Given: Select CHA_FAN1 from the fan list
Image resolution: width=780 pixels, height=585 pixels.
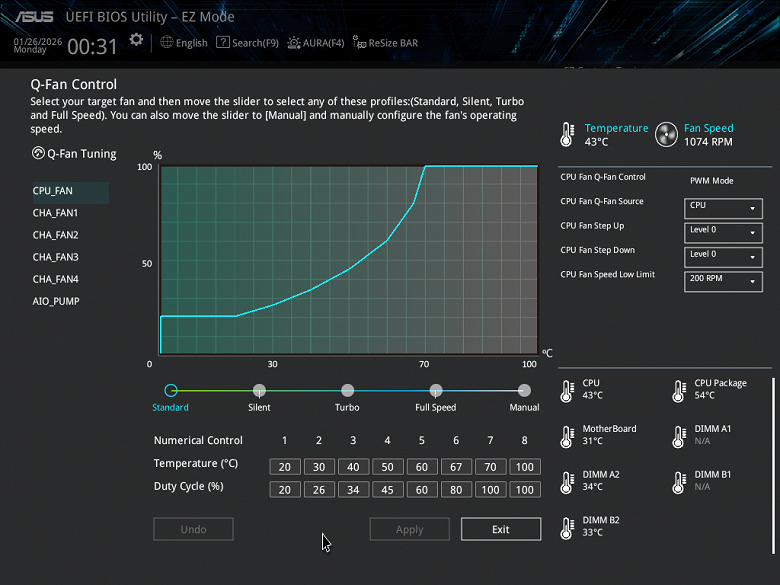Looking at the screenshot, I should click(x=55, y=213).
